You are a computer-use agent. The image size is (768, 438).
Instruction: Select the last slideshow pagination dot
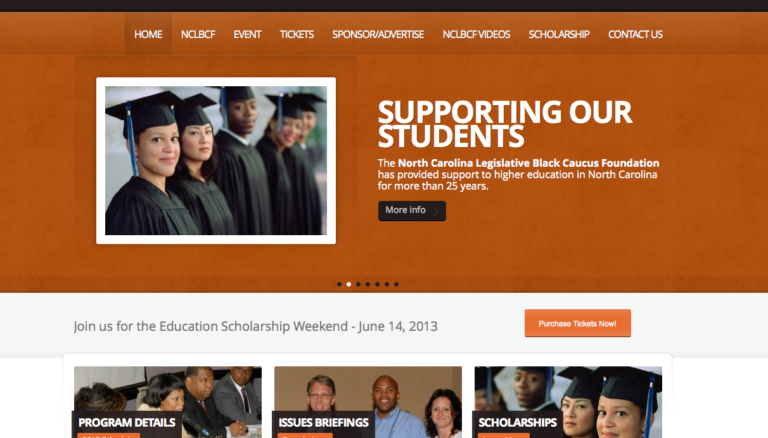pyautogui.click(x=396, y=284)
